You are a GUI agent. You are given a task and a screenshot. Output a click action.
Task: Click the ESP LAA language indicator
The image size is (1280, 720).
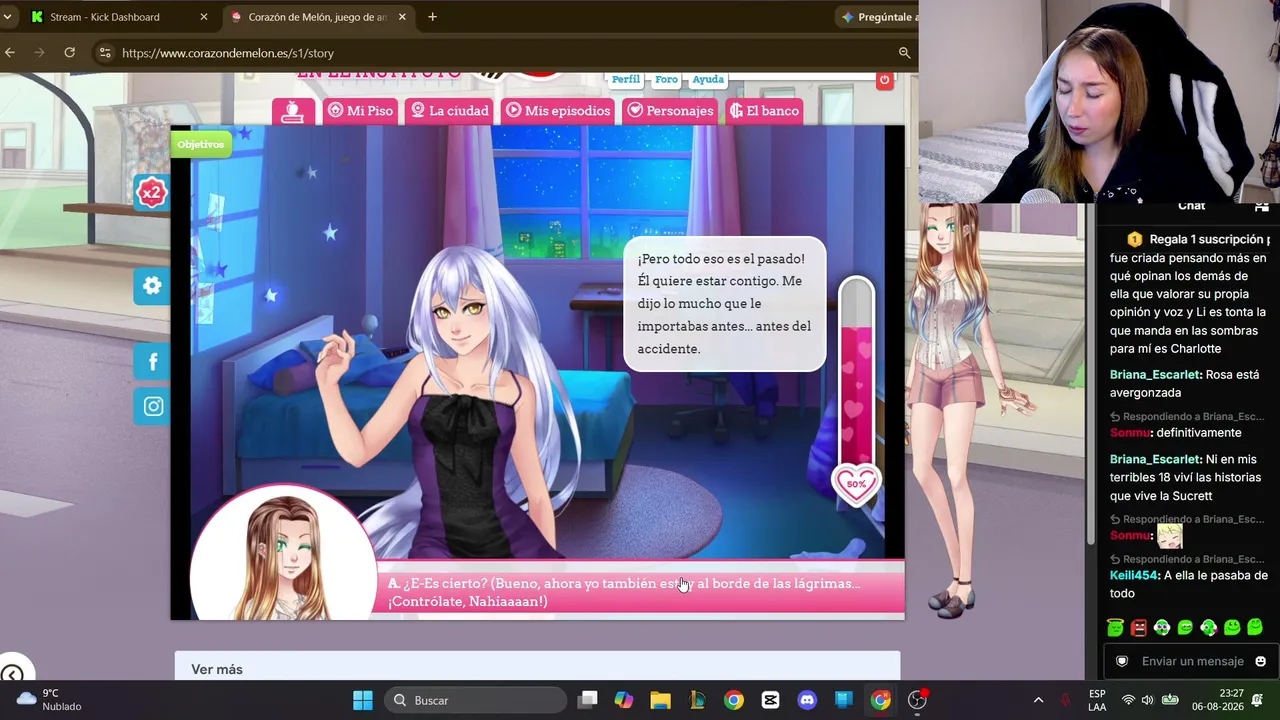pyautogui.click(x=1097, y=700)
